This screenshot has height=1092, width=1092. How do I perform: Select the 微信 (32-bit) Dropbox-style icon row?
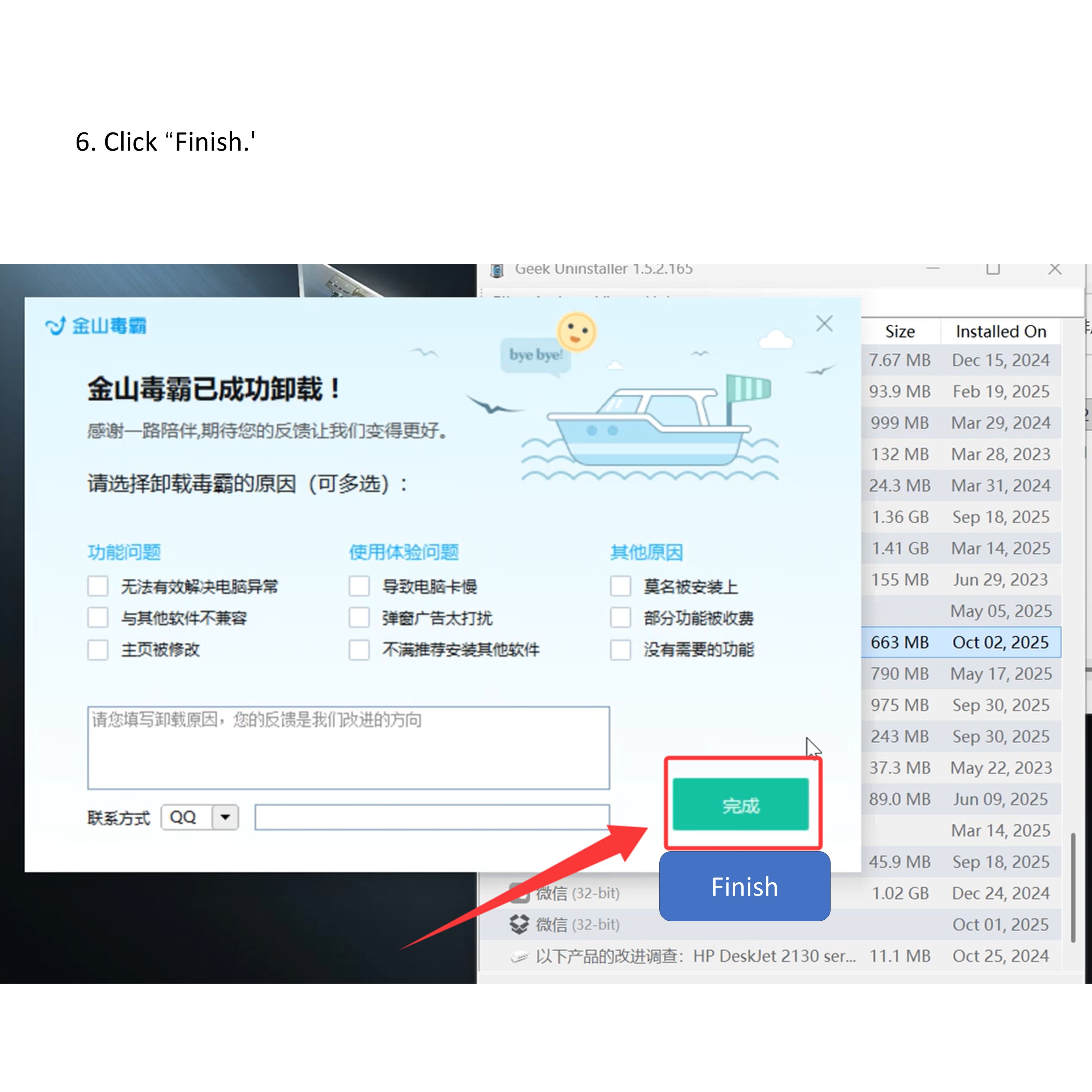pos(519,924)
